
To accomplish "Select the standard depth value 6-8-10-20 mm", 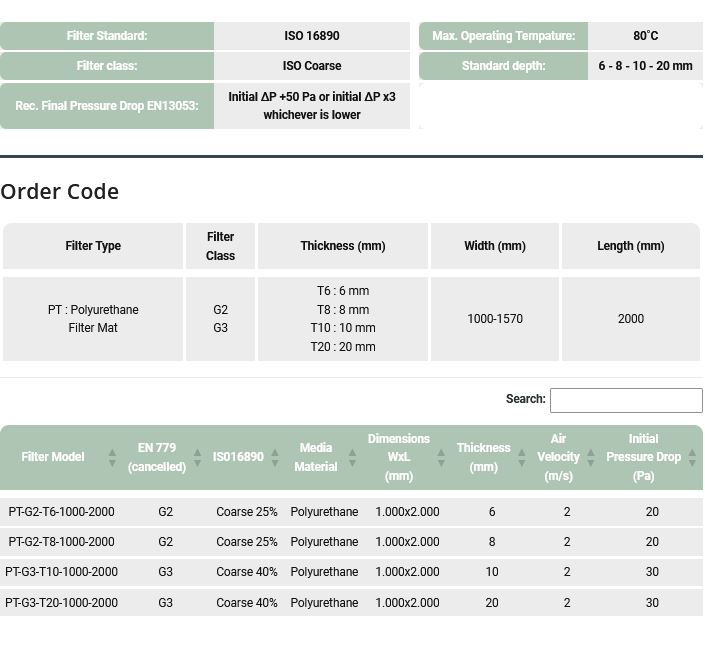I will click(x=645, y=66).
